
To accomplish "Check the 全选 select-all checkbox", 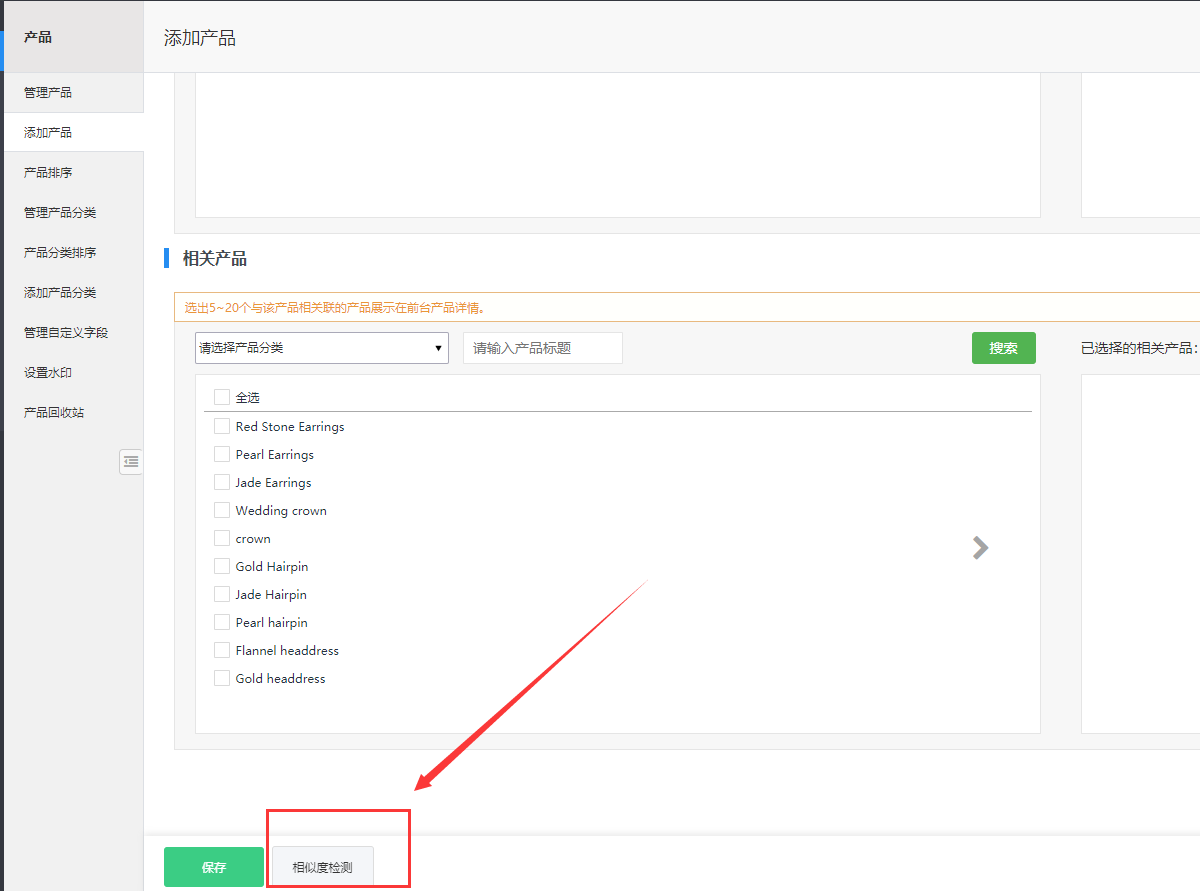I will [x=222, y=397].
